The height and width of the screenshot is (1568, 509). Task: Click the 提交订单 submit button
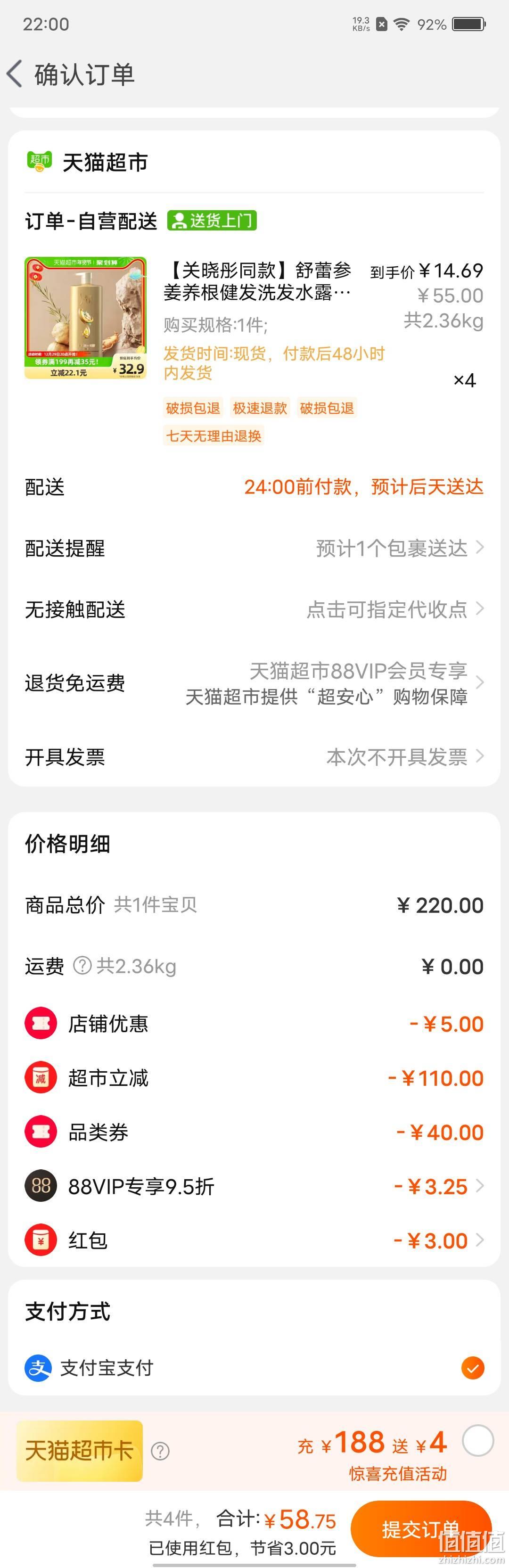(421, 1528)
